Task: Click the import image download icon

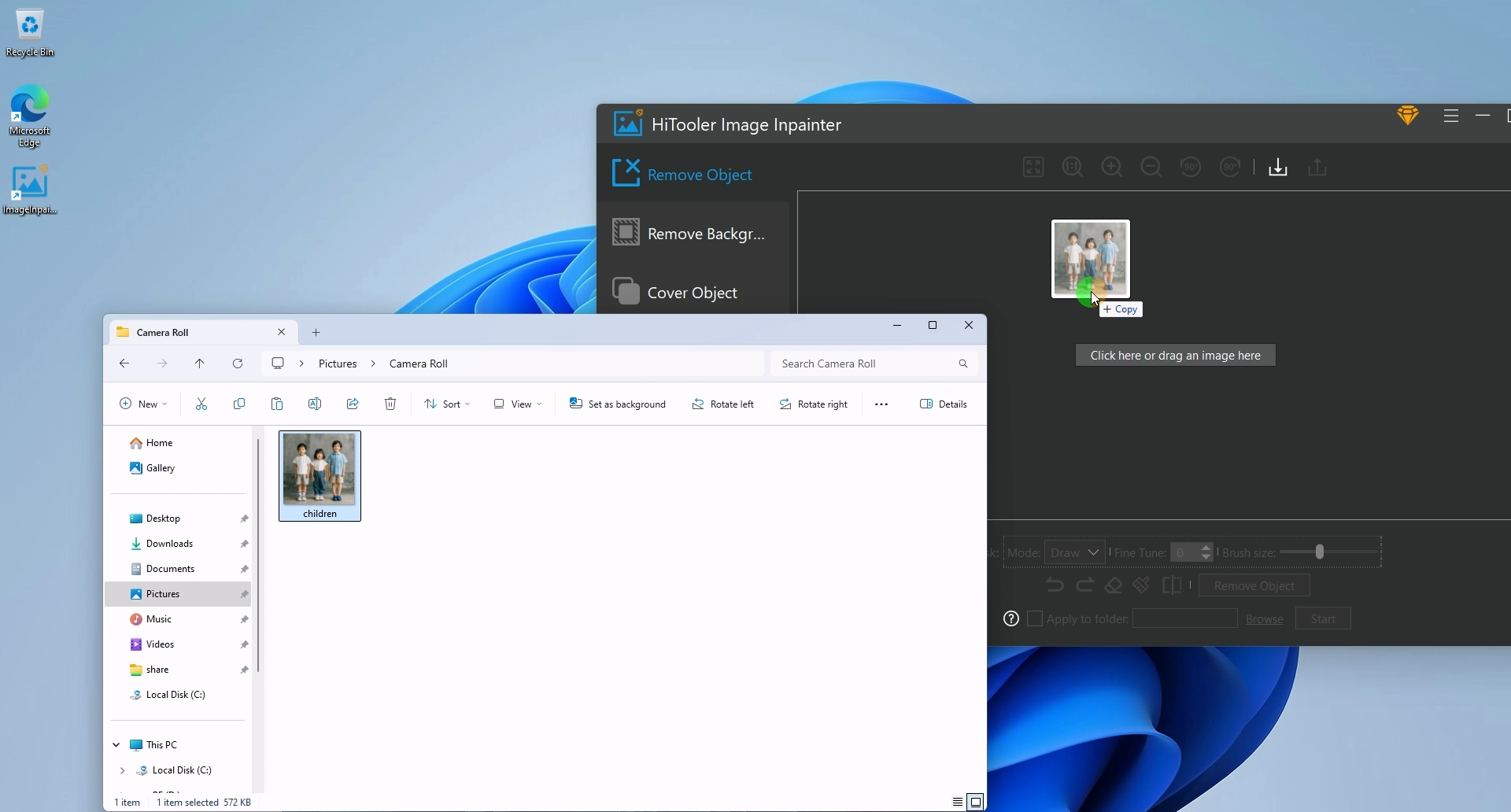Action: coord(1278,168)
